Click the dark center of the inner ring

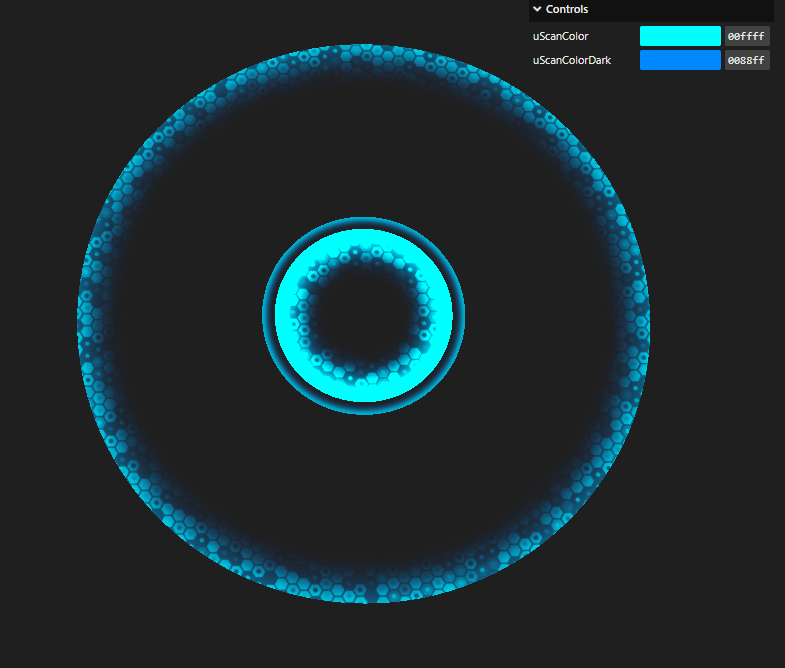[364, 316]
